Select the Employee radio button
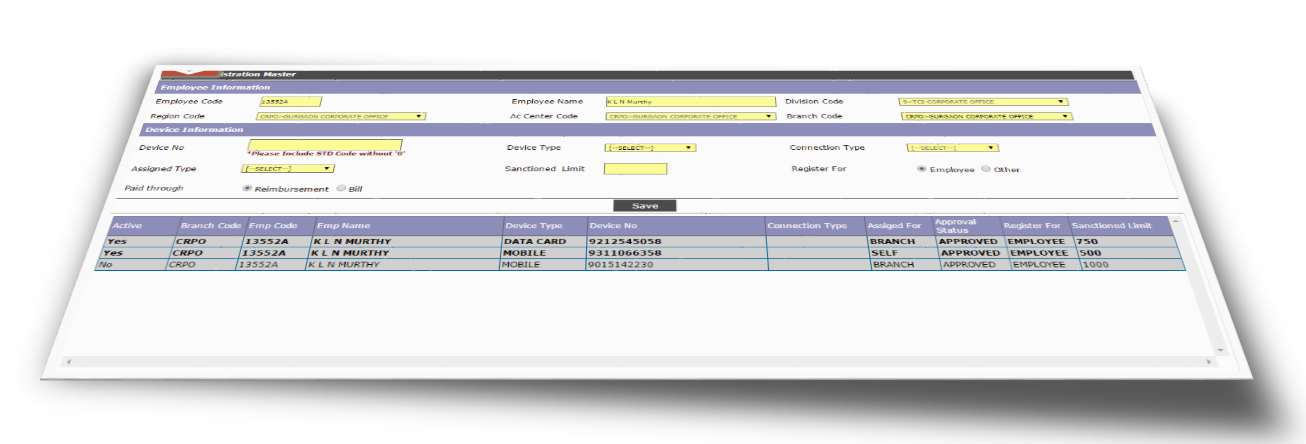Screen dimensions: 1306x444 click(921, 169)
